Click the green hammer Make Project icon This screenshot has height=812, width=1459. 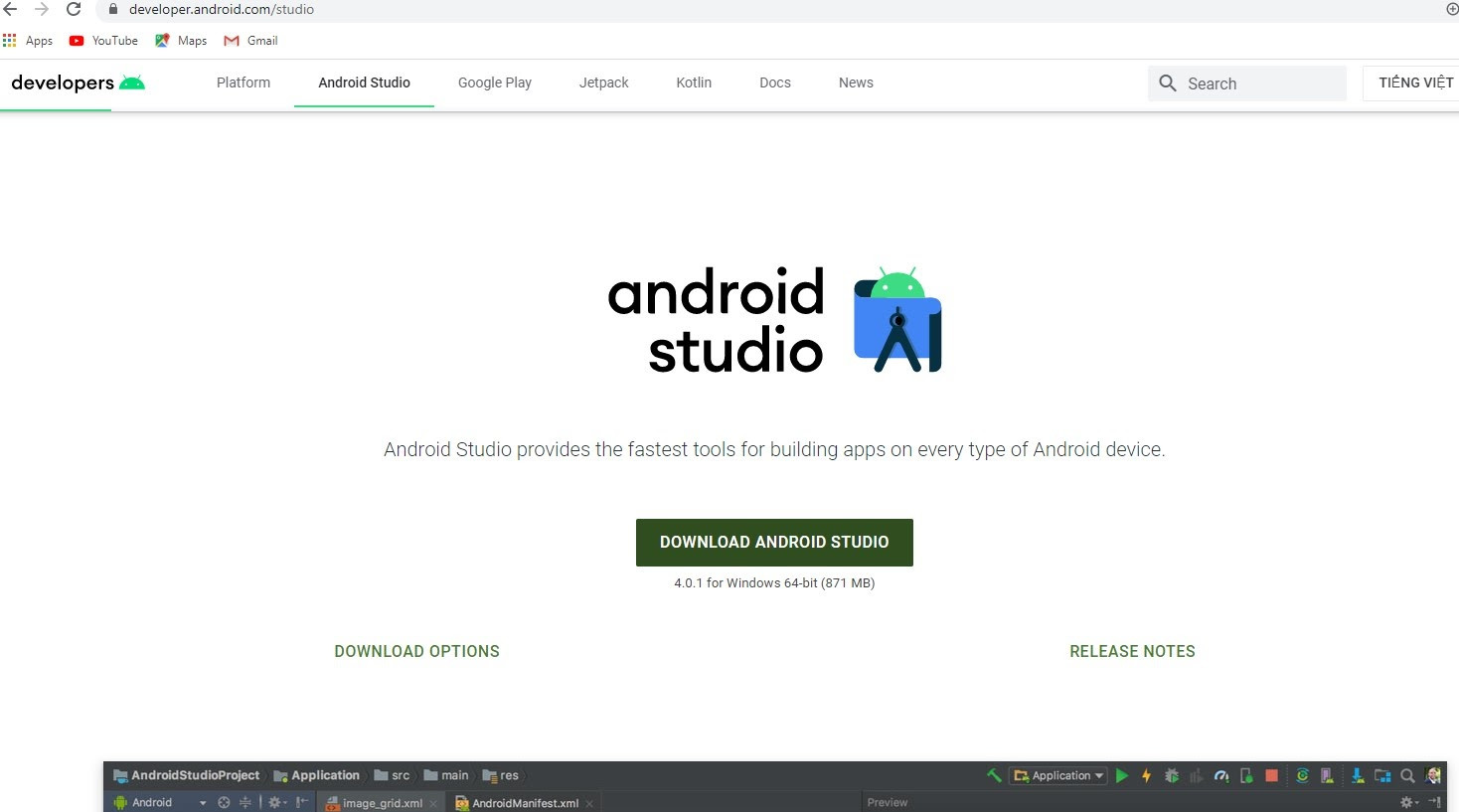coord(994,775)
